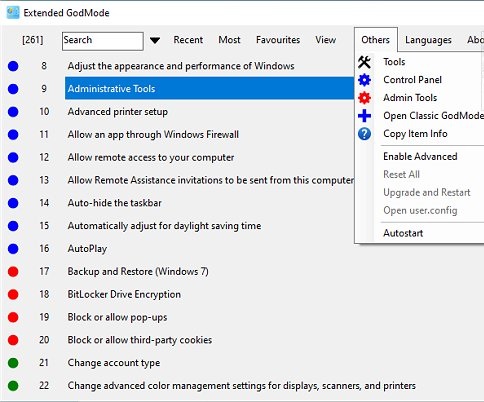Open the Languages menu
Viewport: 484px width, 402px height.
[428, 40]
